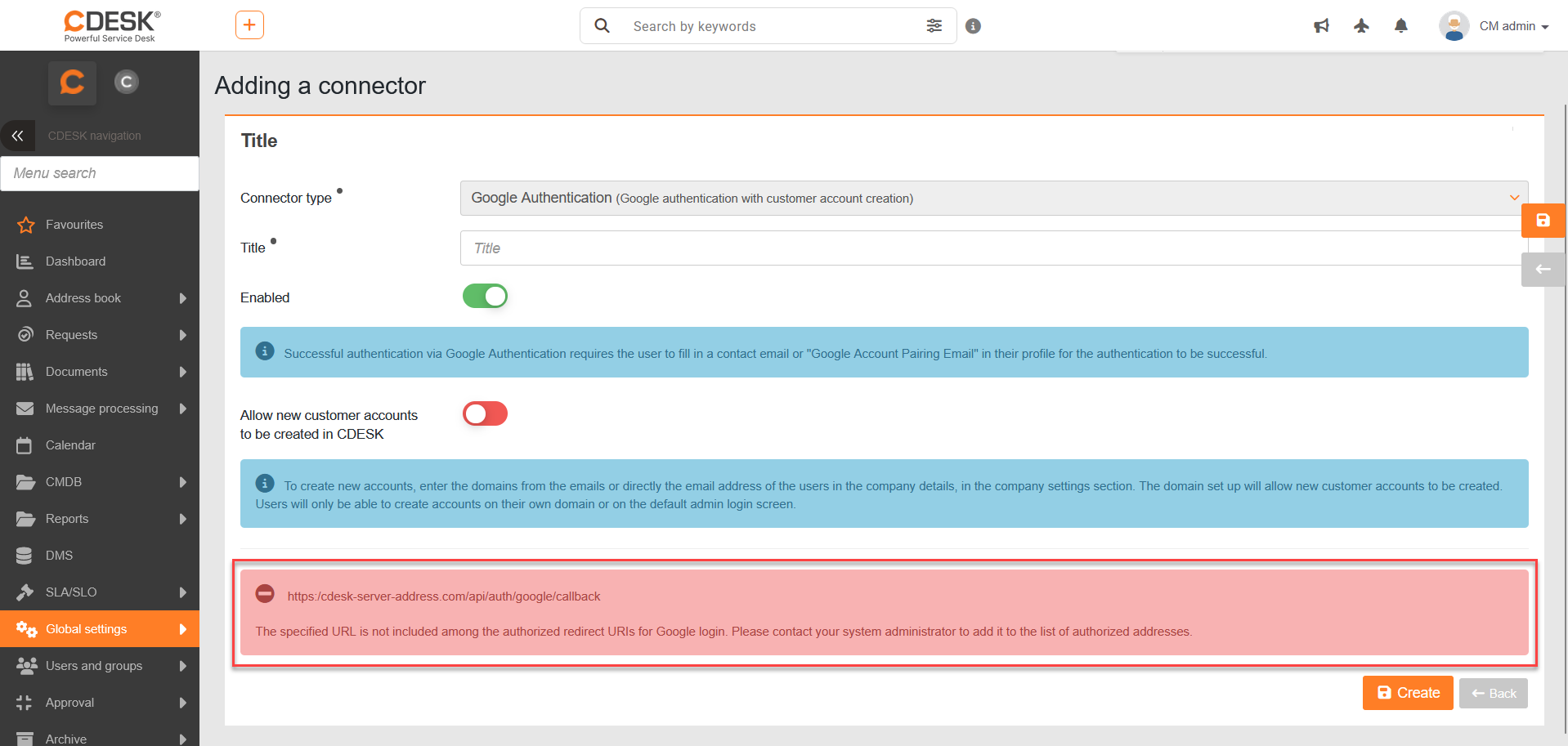Focus the Title input field
The image size is (1568, 746).
(994, 248)
